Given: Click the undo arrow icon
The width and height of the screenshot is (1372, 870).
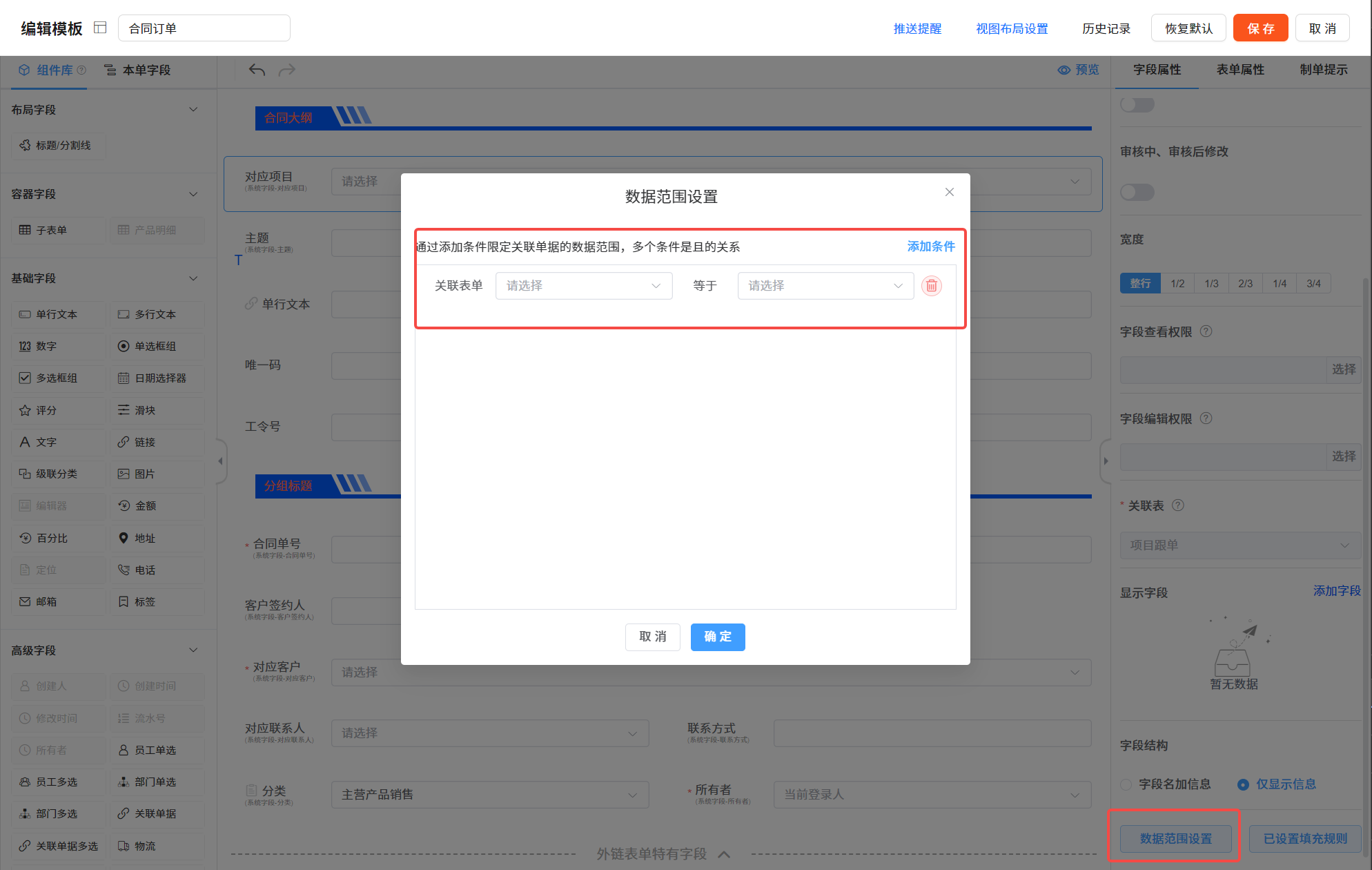Looking at the screenshot, I should point(257,70).
